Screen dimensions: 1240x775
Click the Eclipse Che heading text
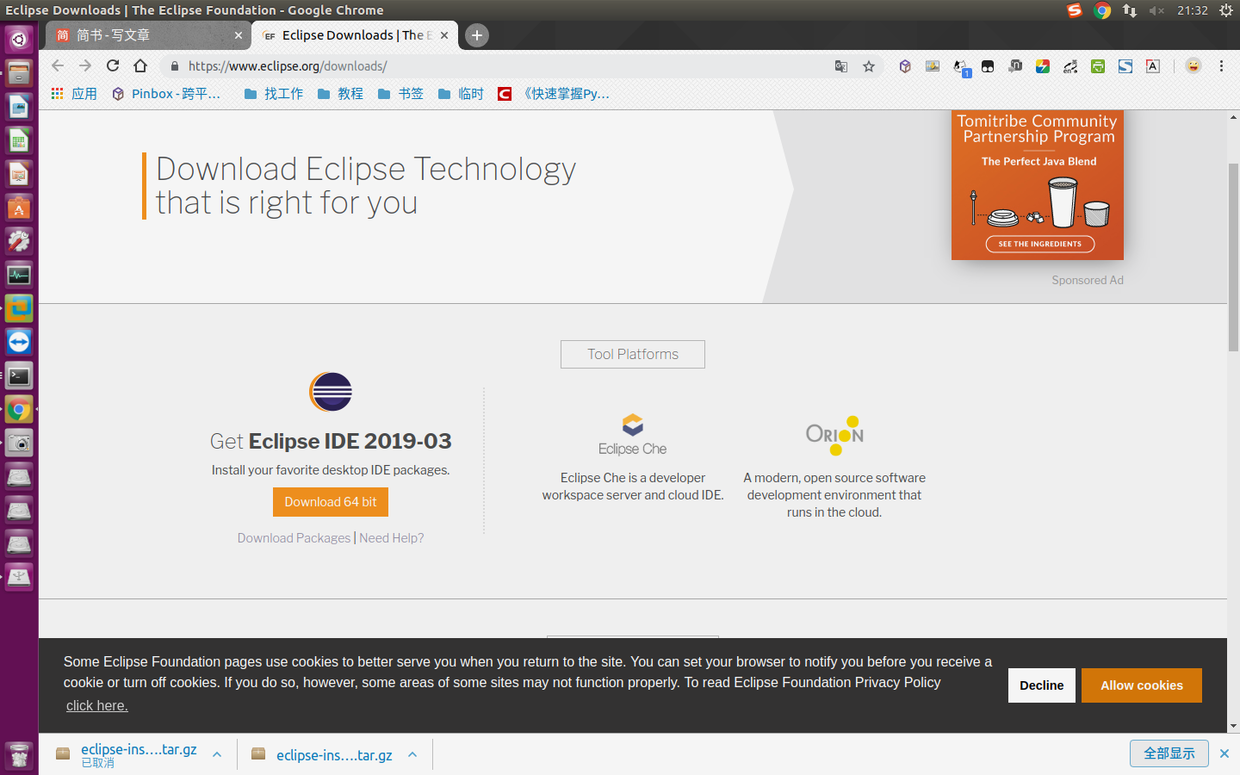tap(632, 449)
